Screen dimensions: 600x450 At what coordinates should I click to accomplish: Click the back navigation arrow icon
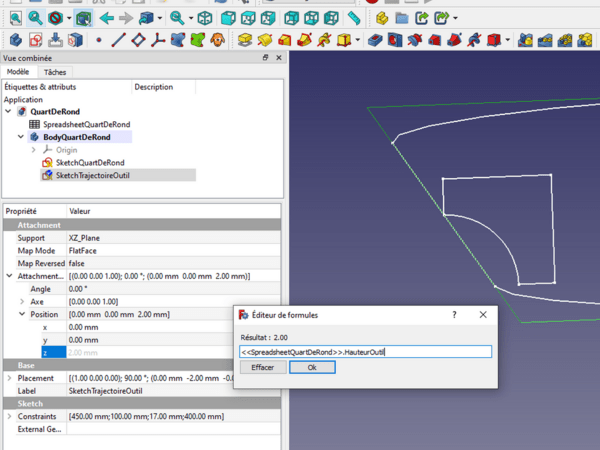(106, 18)
